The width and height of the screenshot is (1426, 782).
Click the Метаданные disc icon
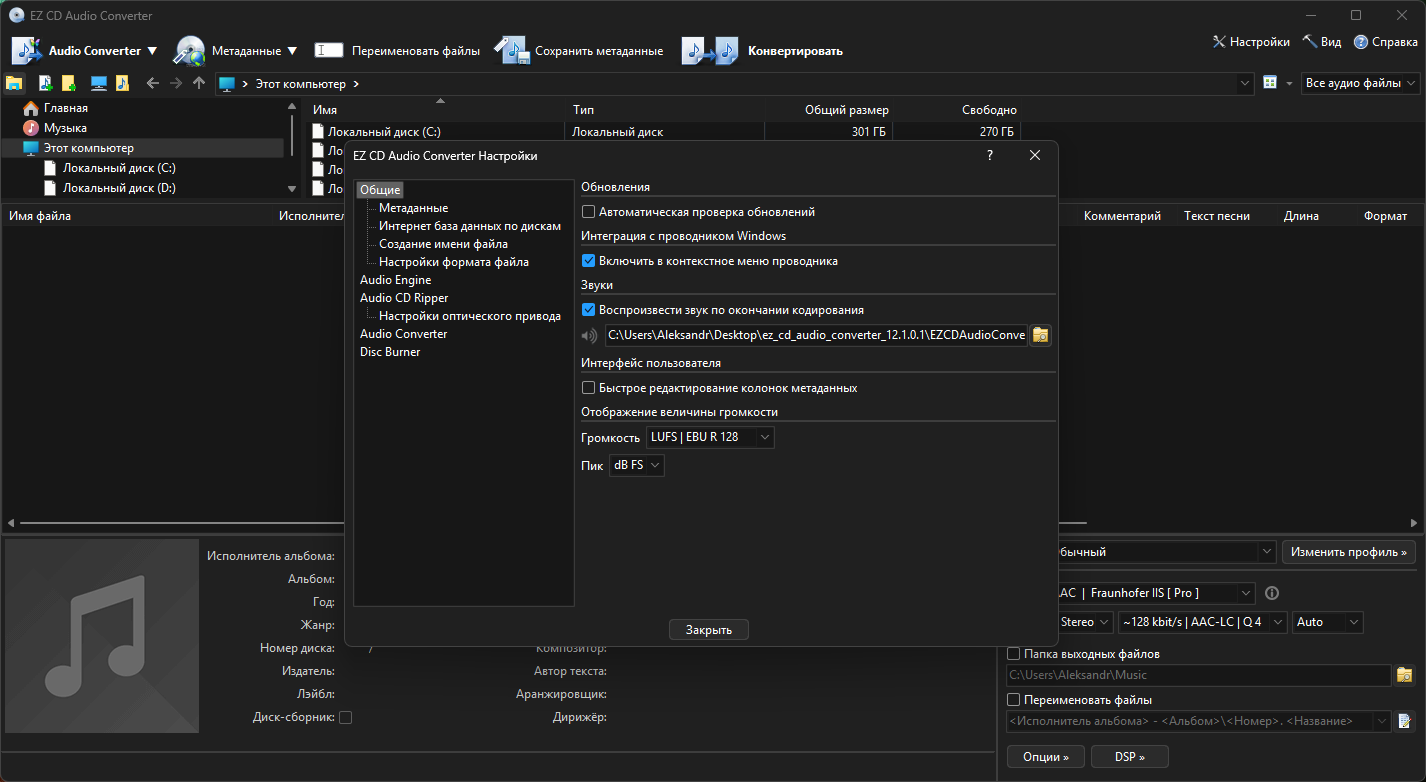190,51
